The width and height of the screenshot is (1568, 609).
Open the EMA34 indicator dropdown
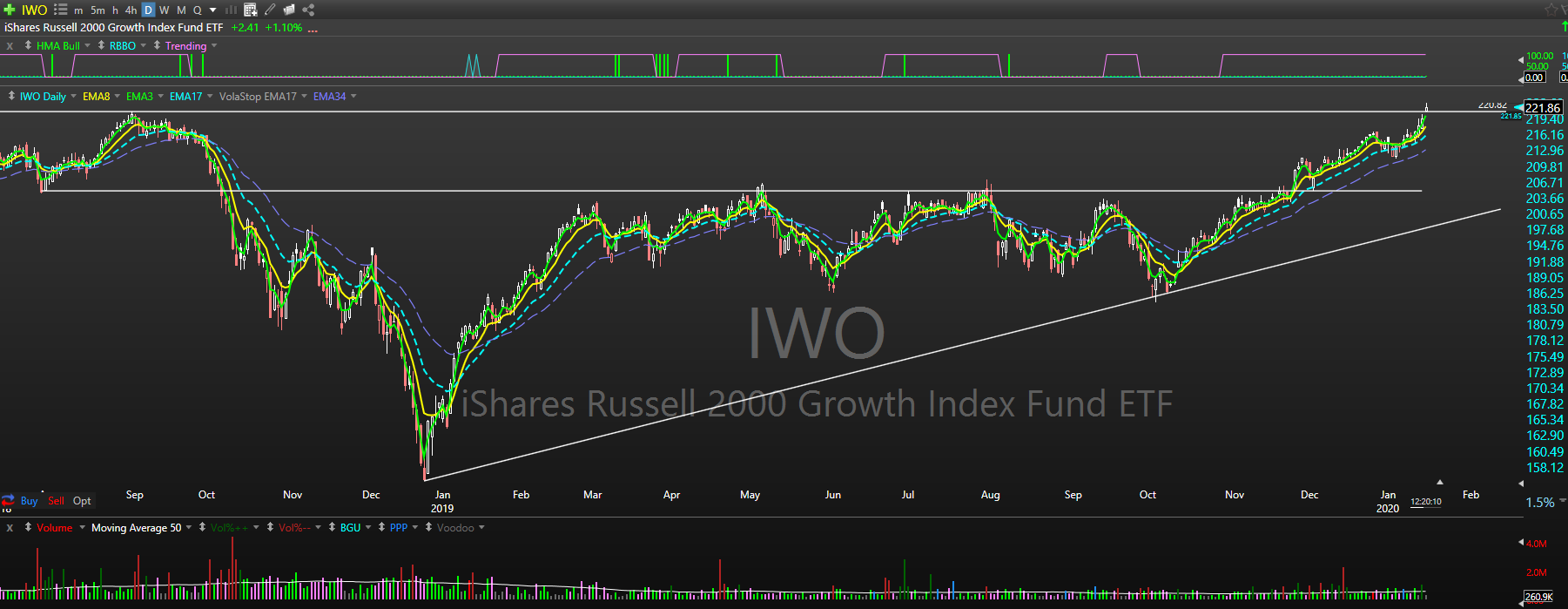353,96
